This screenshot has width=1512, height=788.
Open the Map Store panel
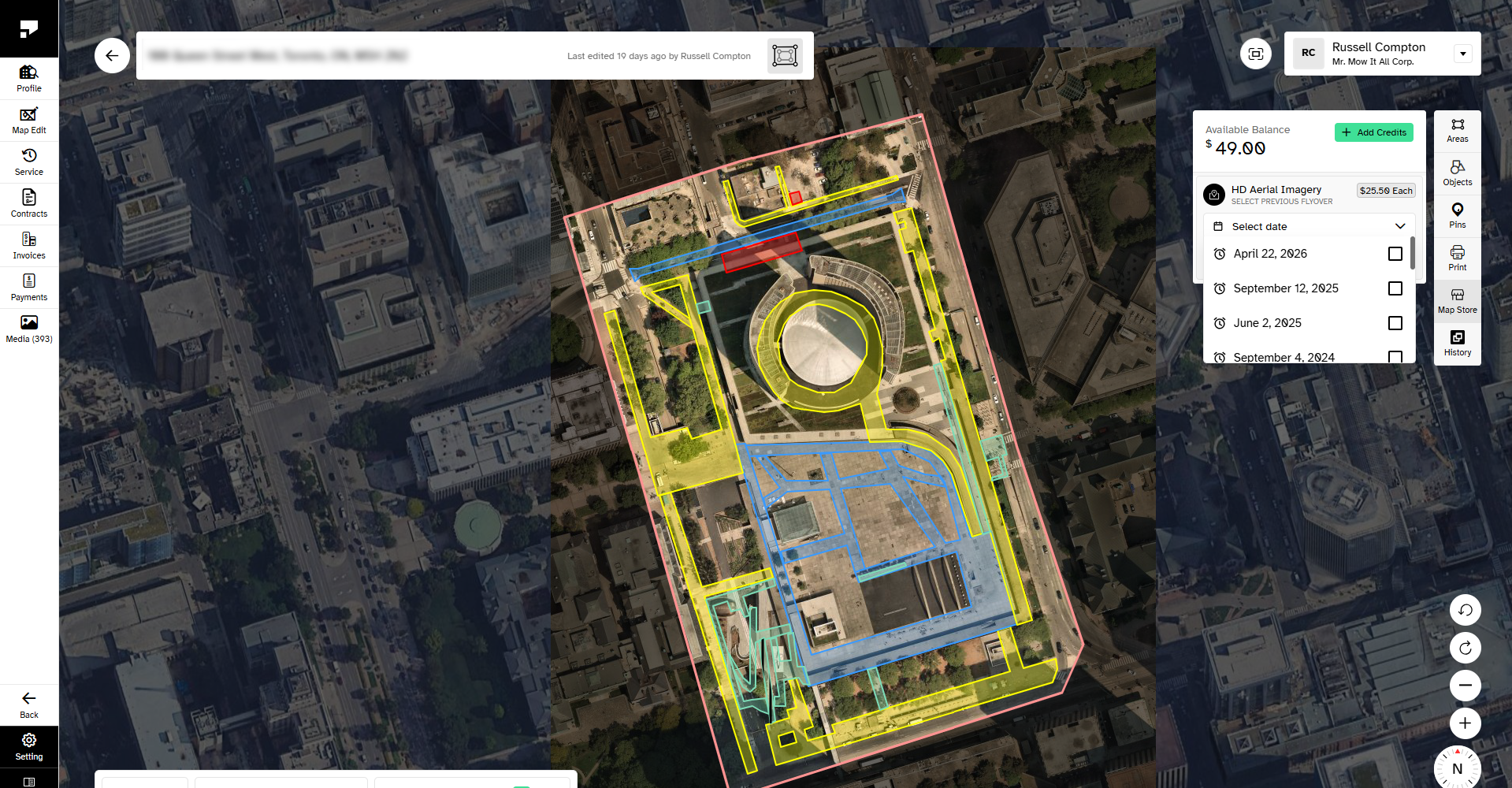point(1458,301)
